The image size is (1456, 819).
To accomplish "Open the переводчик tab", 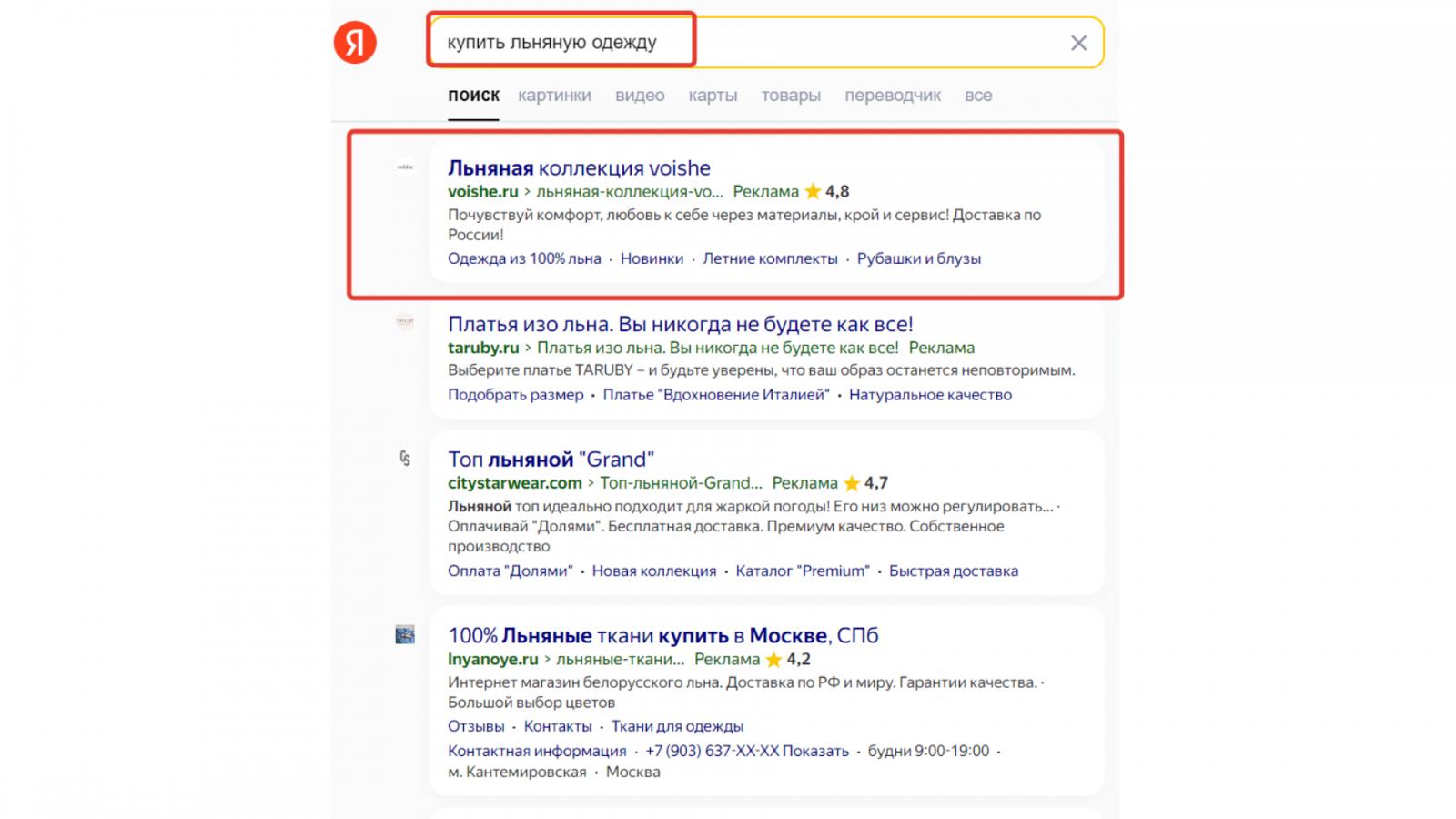I will coord(893,96).
